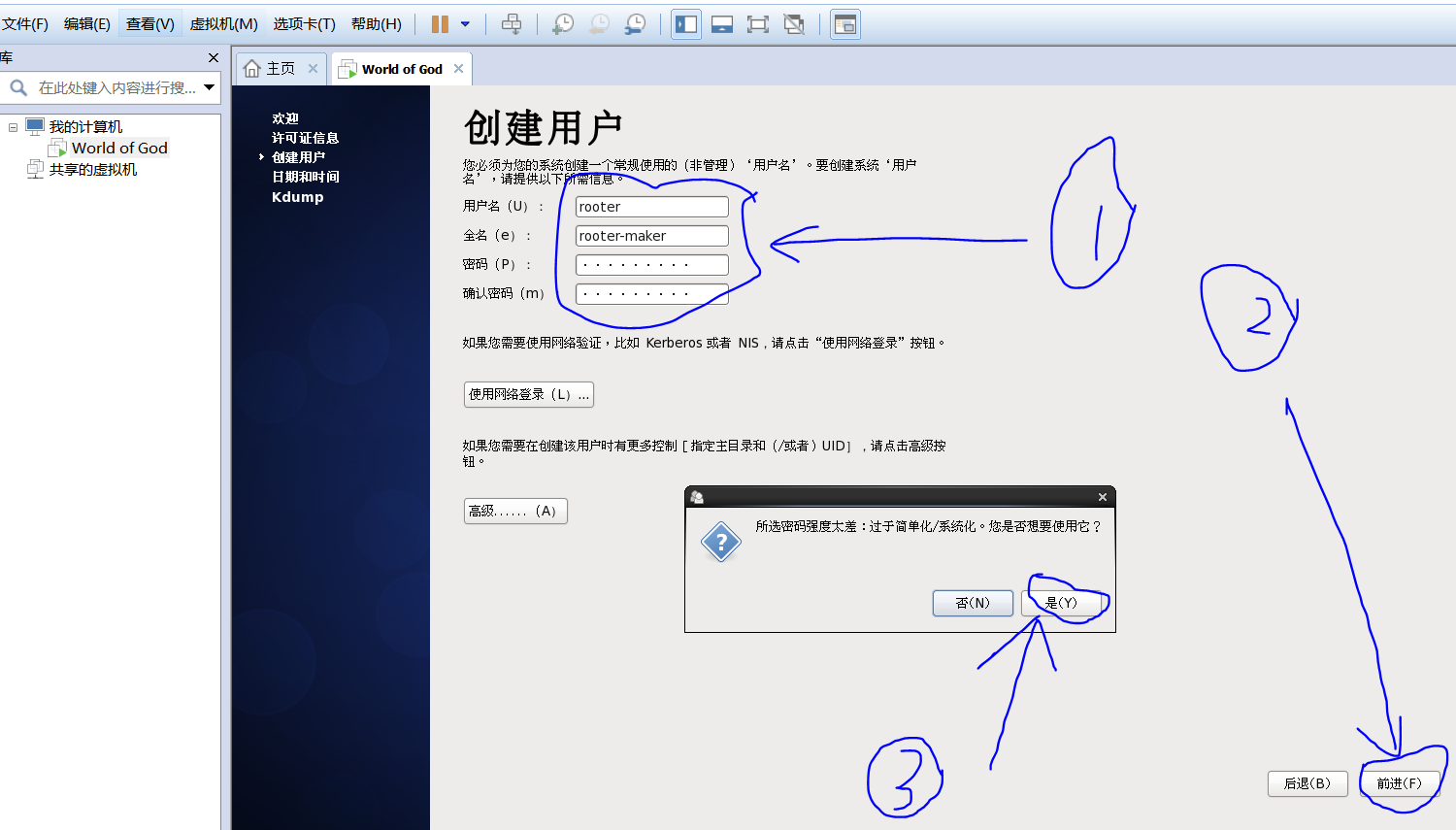This screenshot has width=1456, height=830.
Task: Revert to the previous snapshot
Action: (x=599, y=24)
